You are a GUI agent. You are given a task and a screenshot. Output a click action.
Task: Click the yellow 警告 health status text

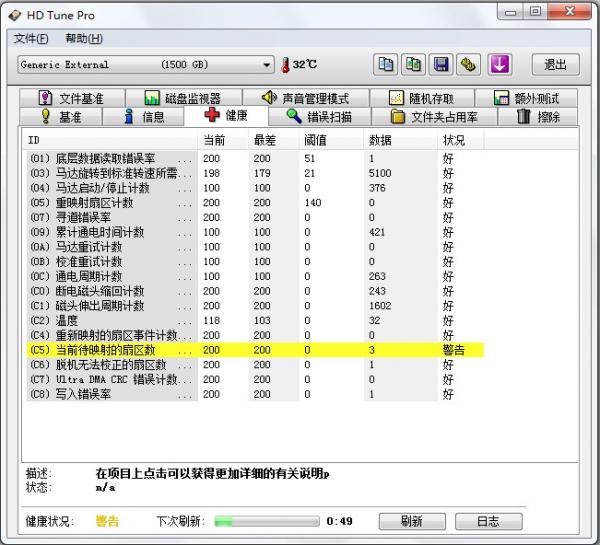pos(107,521)
